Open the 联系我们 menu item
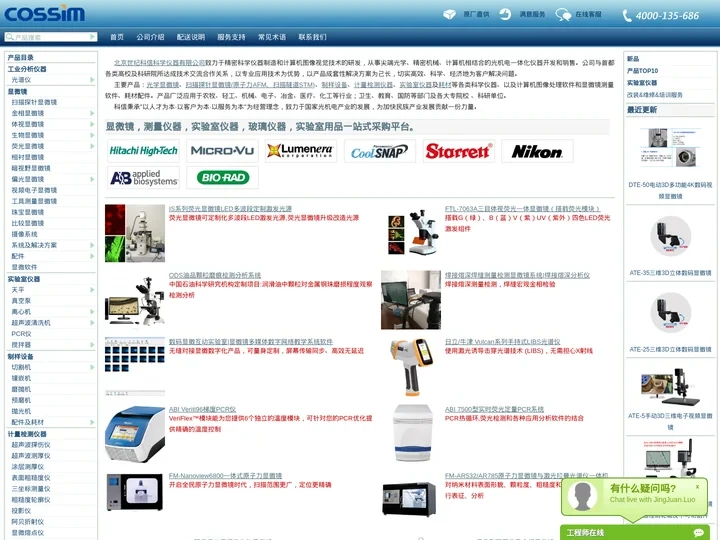This screenshot has width=720, height=540. click(312, 37)
